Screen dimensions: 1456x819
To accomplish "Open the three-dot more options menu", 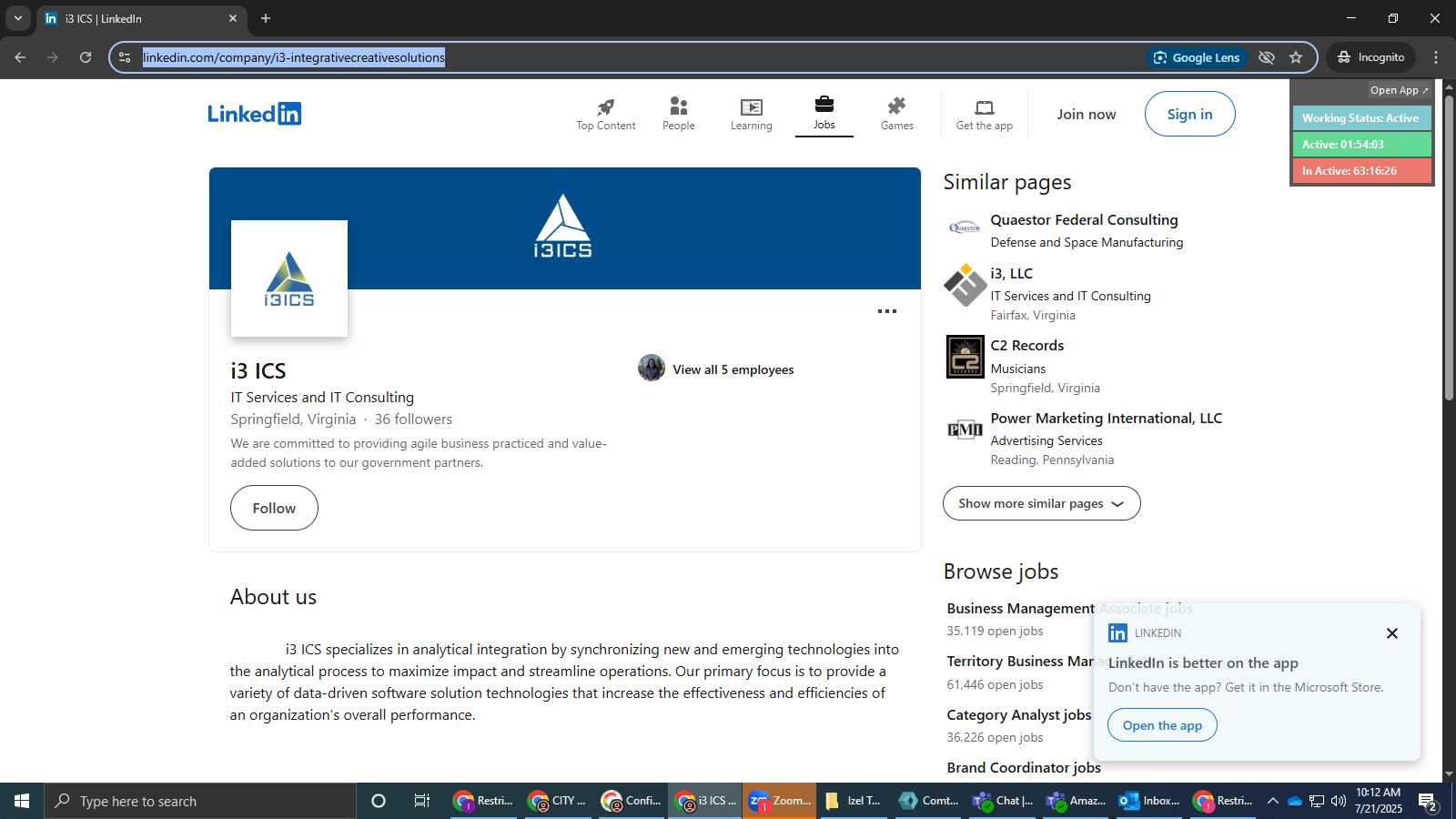I will click(886, 311).
